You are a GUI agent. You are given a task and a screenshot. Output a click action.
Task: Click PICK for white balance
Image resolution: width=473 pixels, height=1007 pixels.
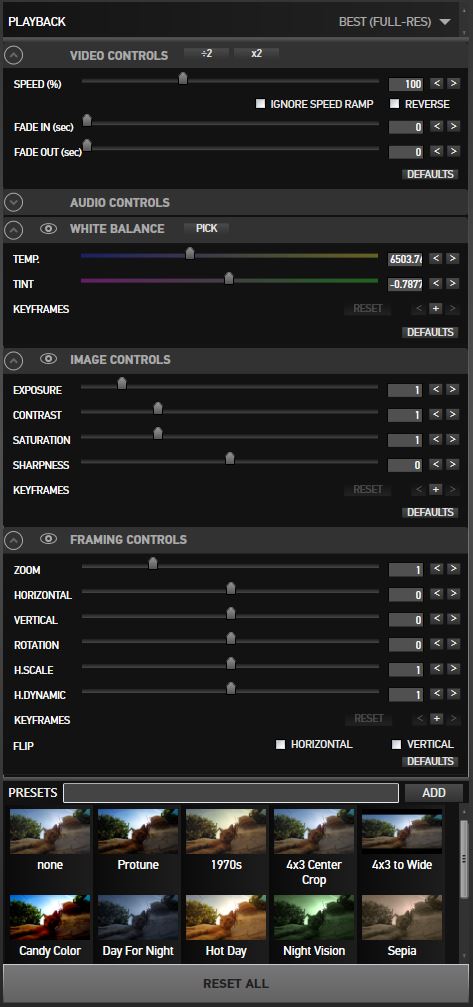(207, 228)
